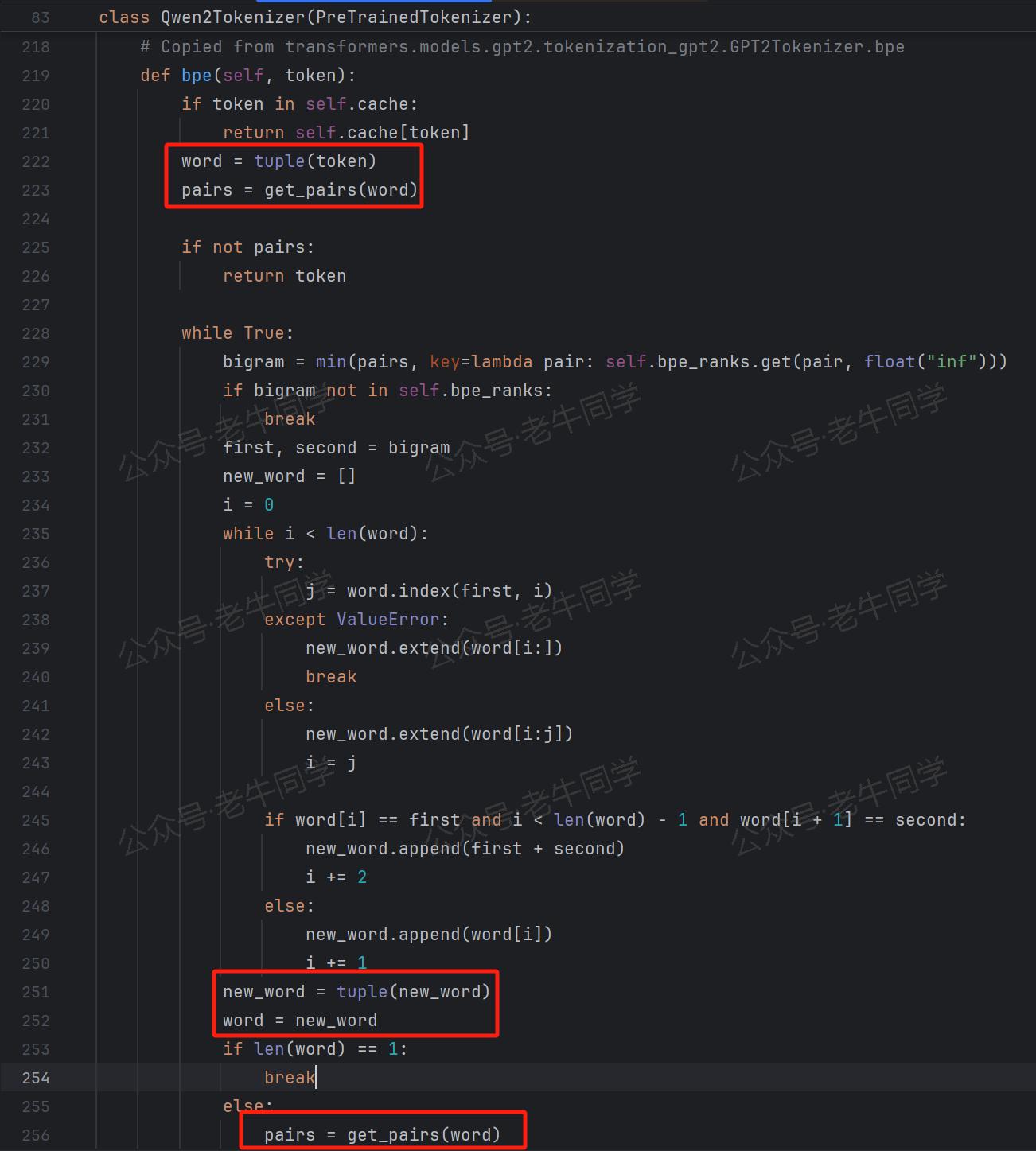This screenshot has width=1036, height=1151.
Task: Click 'return self.cache[token]' statement
Action: click(346, 133)
